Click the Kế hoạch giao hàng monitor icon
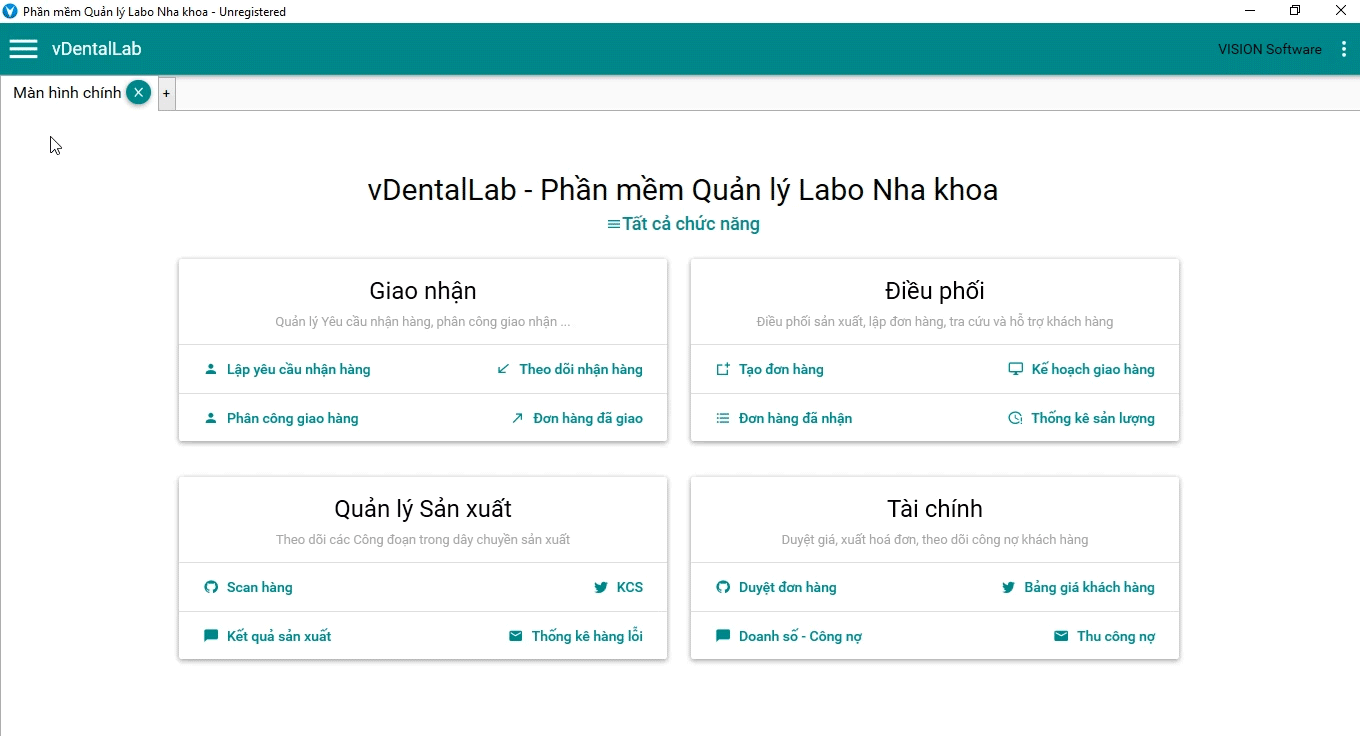This screenshot has width=1360, height=736. tap(1015, 369)
